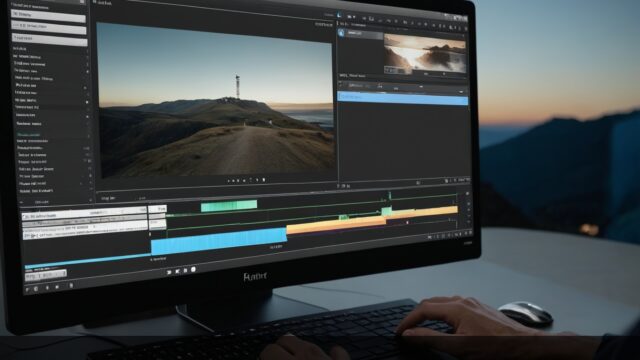Toggle the small button beside the second track
The width and height of the screenshot is (640, 360).
click(x=158, y=223)
